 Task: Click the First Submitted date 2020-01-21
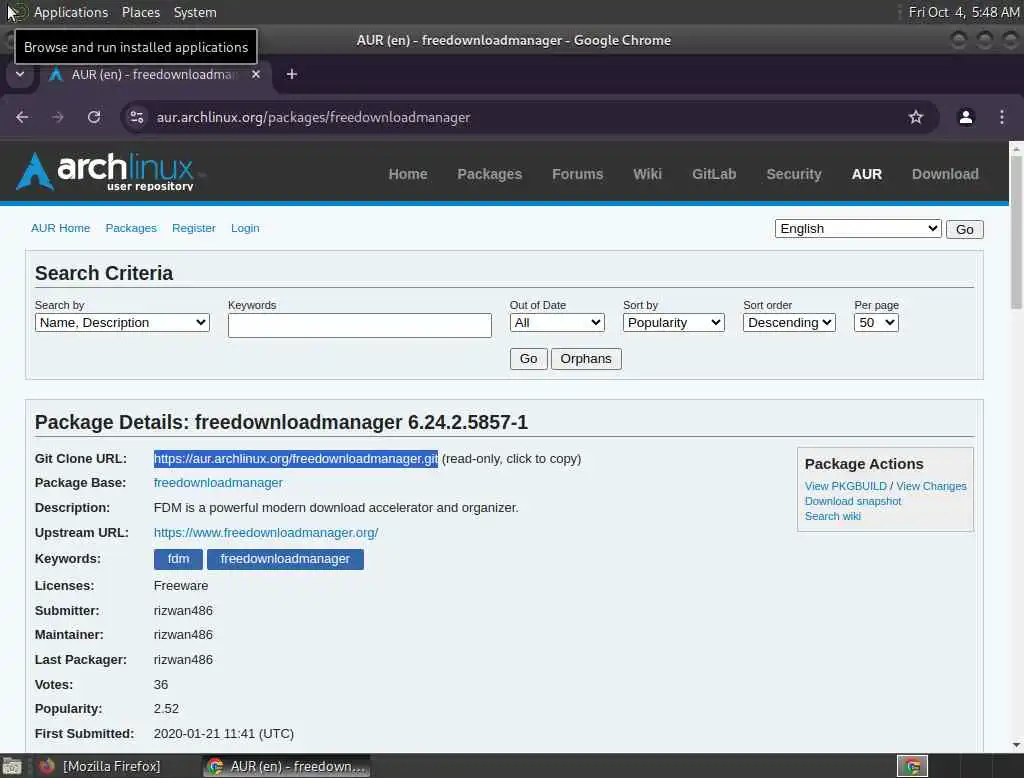tap(223, 734)
